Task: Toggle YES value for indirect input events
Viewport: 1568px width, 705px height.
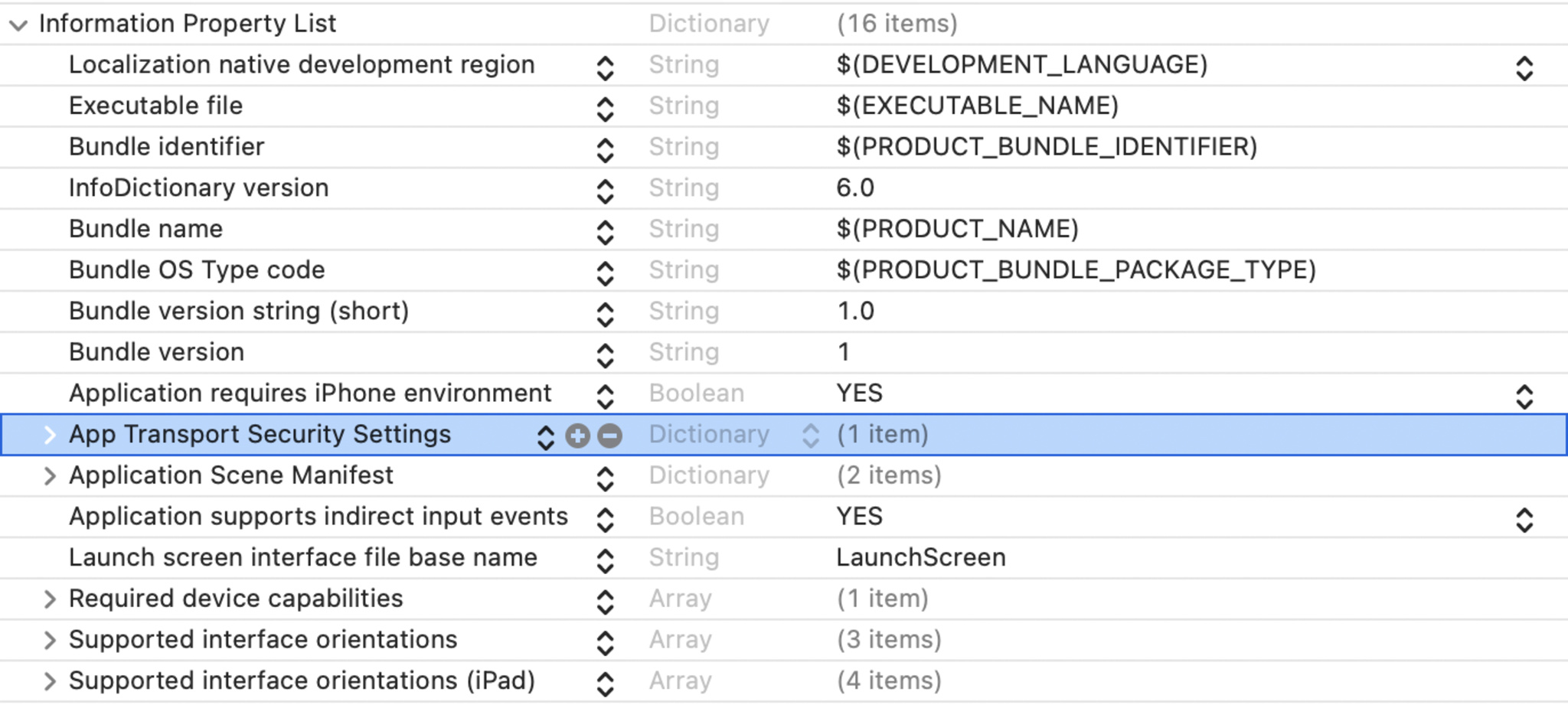Action: (x=1524, y=520)
